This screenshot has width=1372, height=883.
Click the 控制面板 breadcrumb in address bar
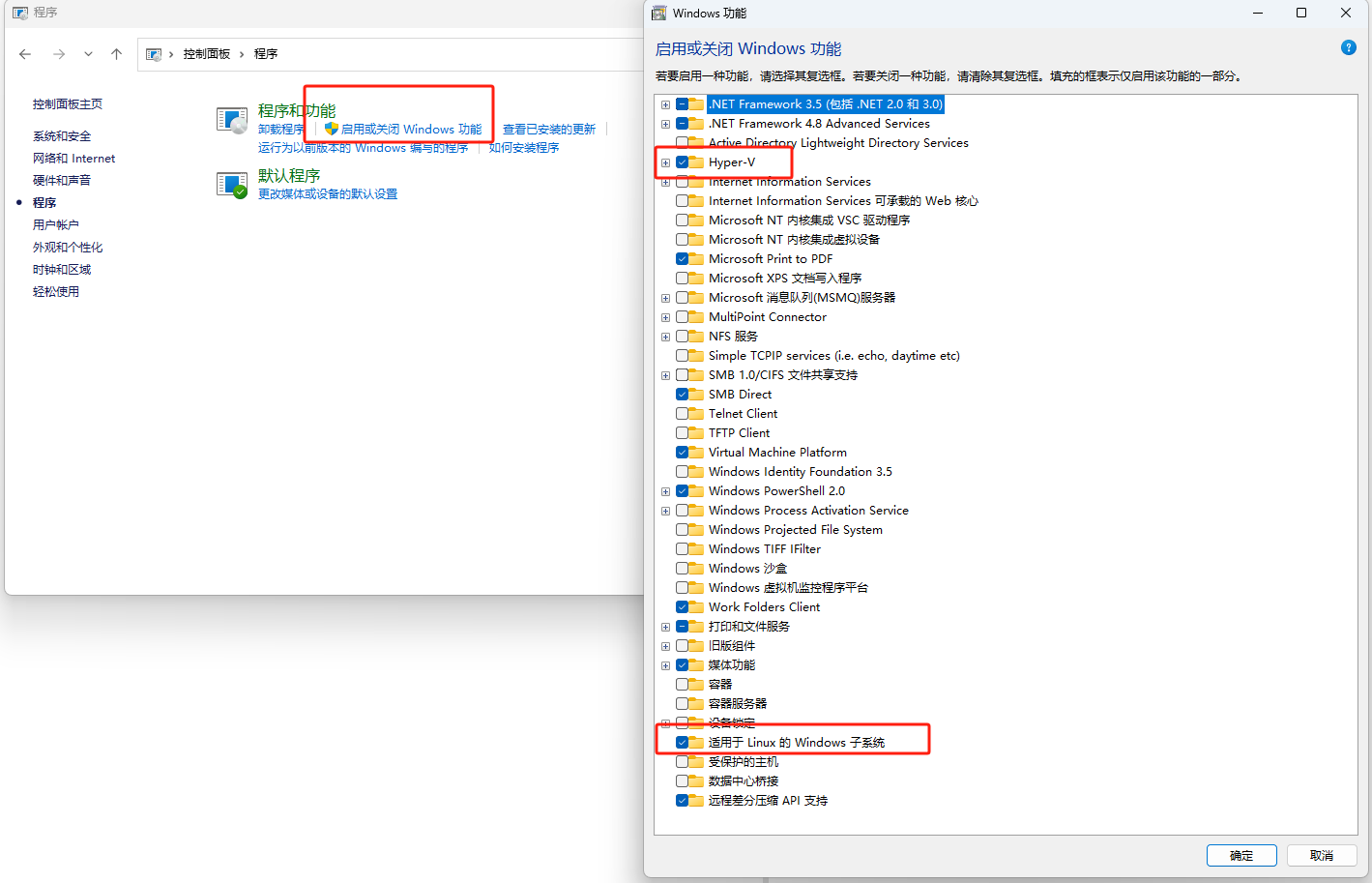pyautogui.click(x=207, y=54)
